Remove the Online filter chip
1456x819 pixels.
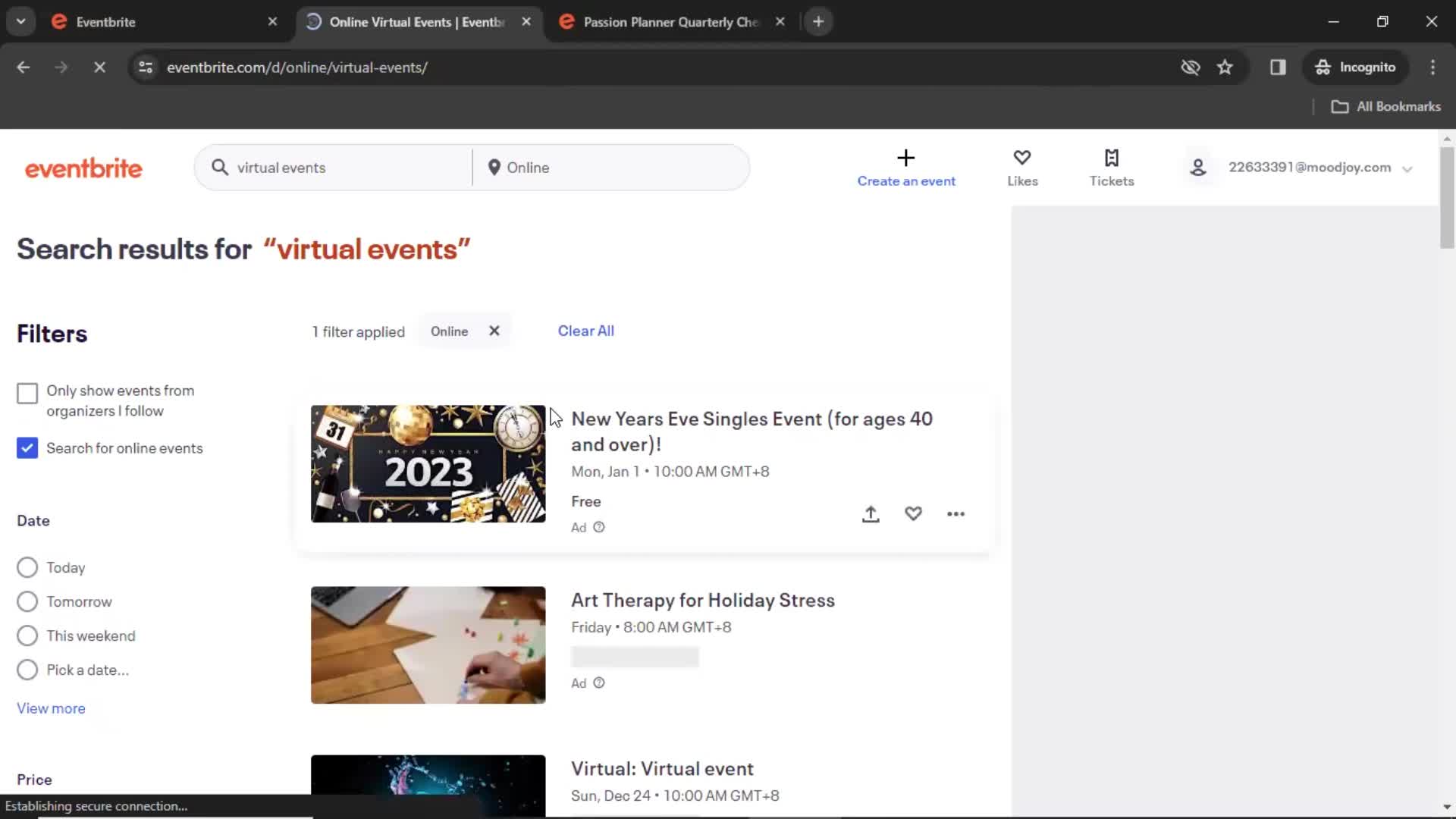point(494,331)
